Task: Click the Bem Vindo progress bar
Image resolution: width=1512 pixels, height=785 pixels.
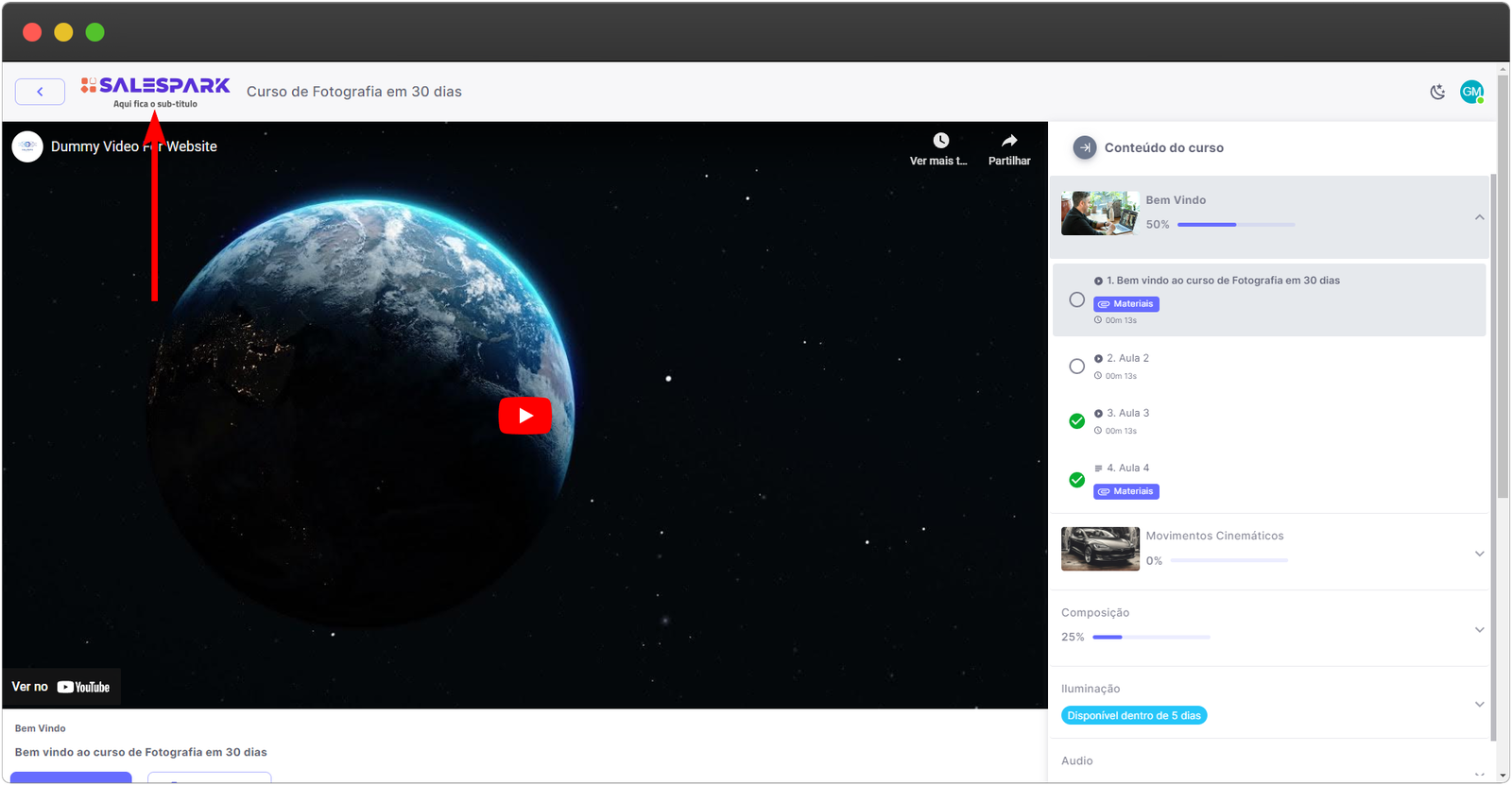Action: [1236, 225]
